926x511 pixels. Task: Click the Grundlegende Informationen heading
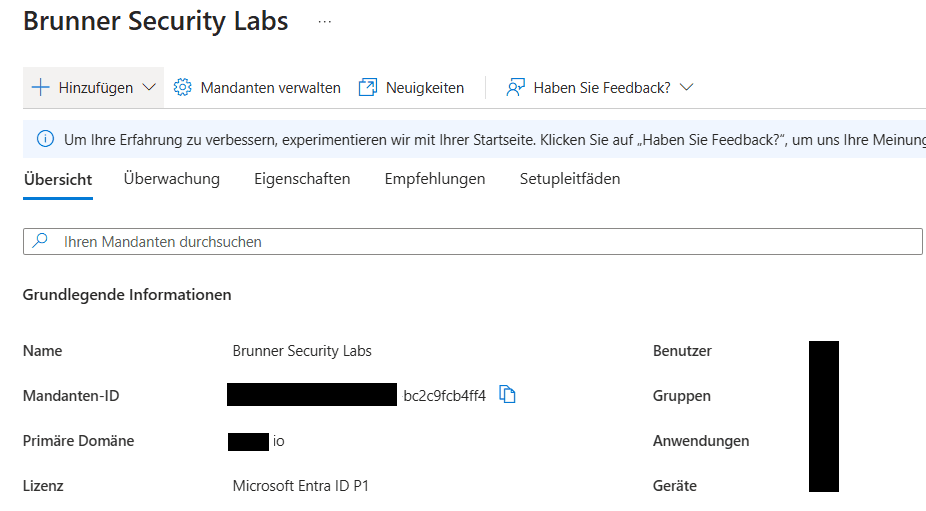pos(127,295)
